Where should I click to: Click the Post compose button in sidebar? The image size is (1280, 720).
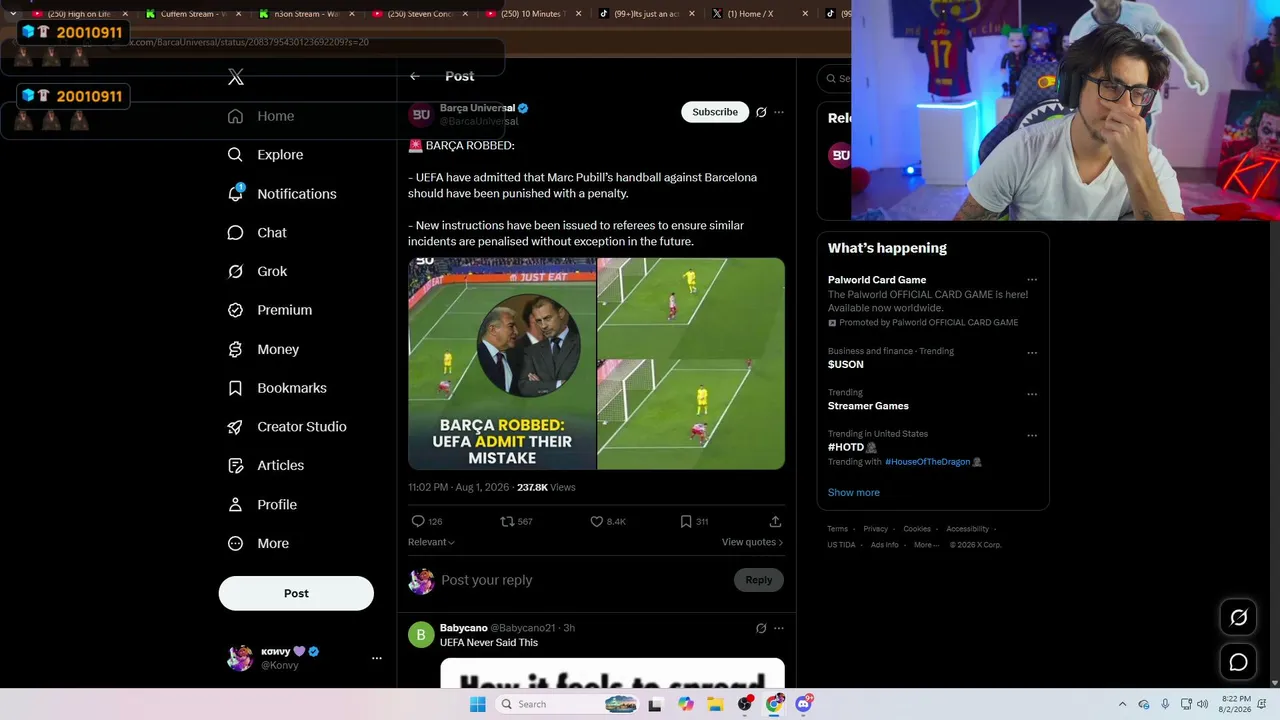[x=296, y=593]
